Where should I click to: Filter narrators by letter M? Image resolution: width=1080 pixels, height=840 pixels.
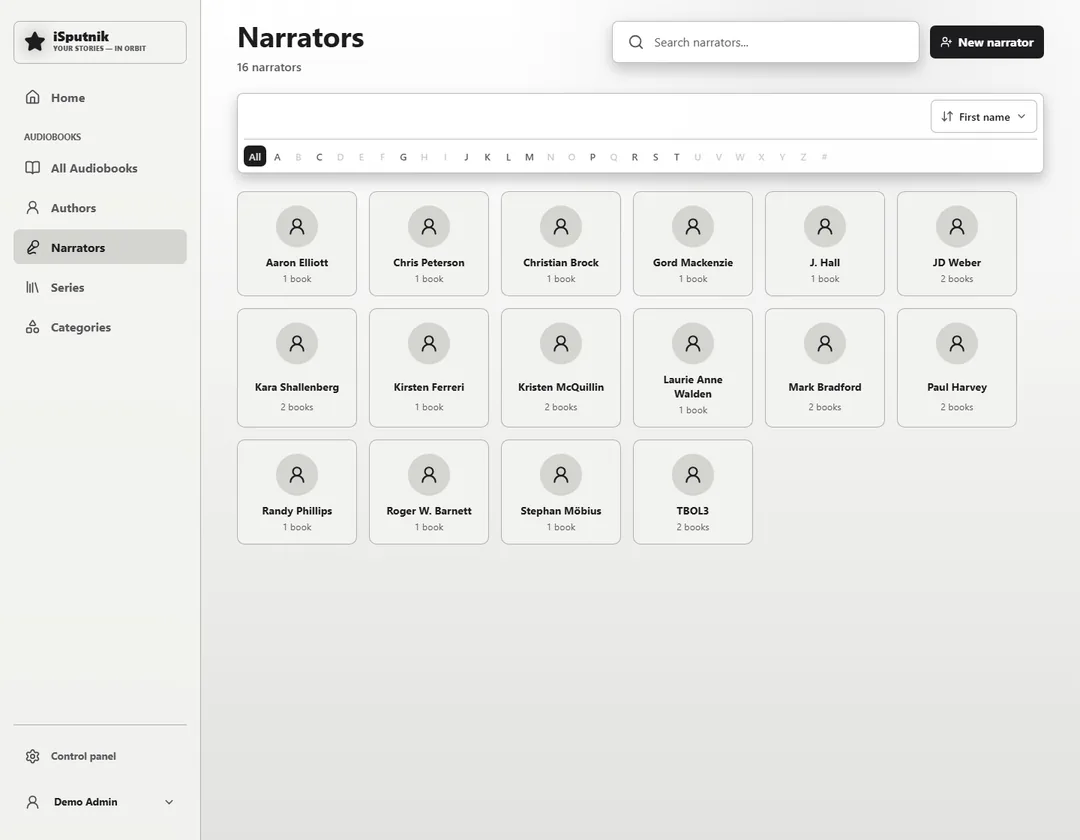(529, 157)
